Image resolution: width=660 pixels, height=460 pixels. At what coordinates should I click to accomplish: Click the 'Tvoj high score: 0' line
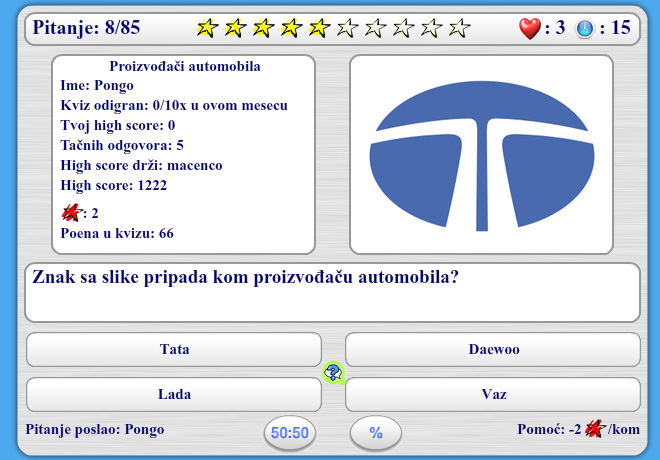click(117, 125)
